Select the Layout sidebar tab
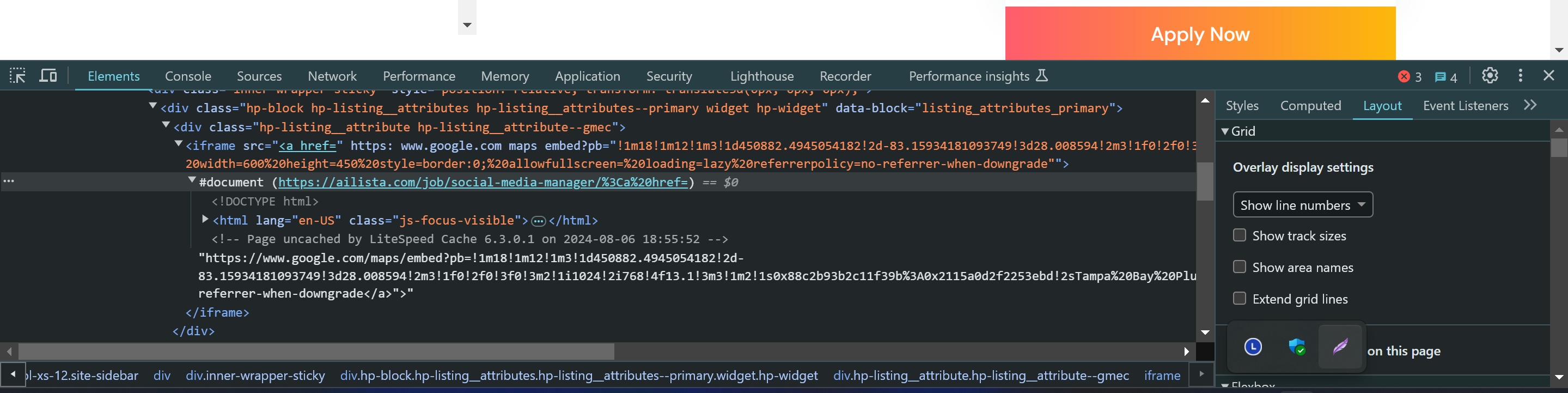1568x393 pixels. tap(1382, 106)
